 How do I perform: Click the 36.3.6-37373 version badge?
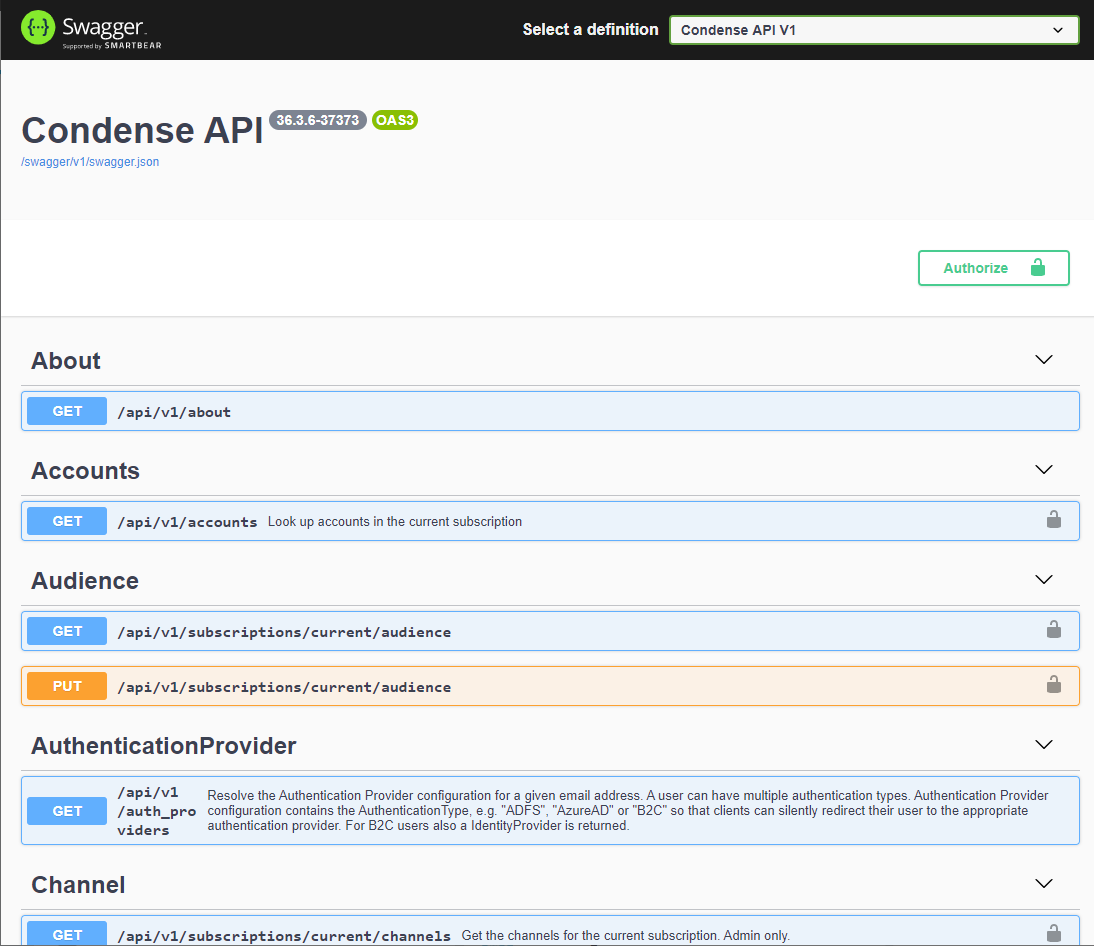(x=317, y=120)
